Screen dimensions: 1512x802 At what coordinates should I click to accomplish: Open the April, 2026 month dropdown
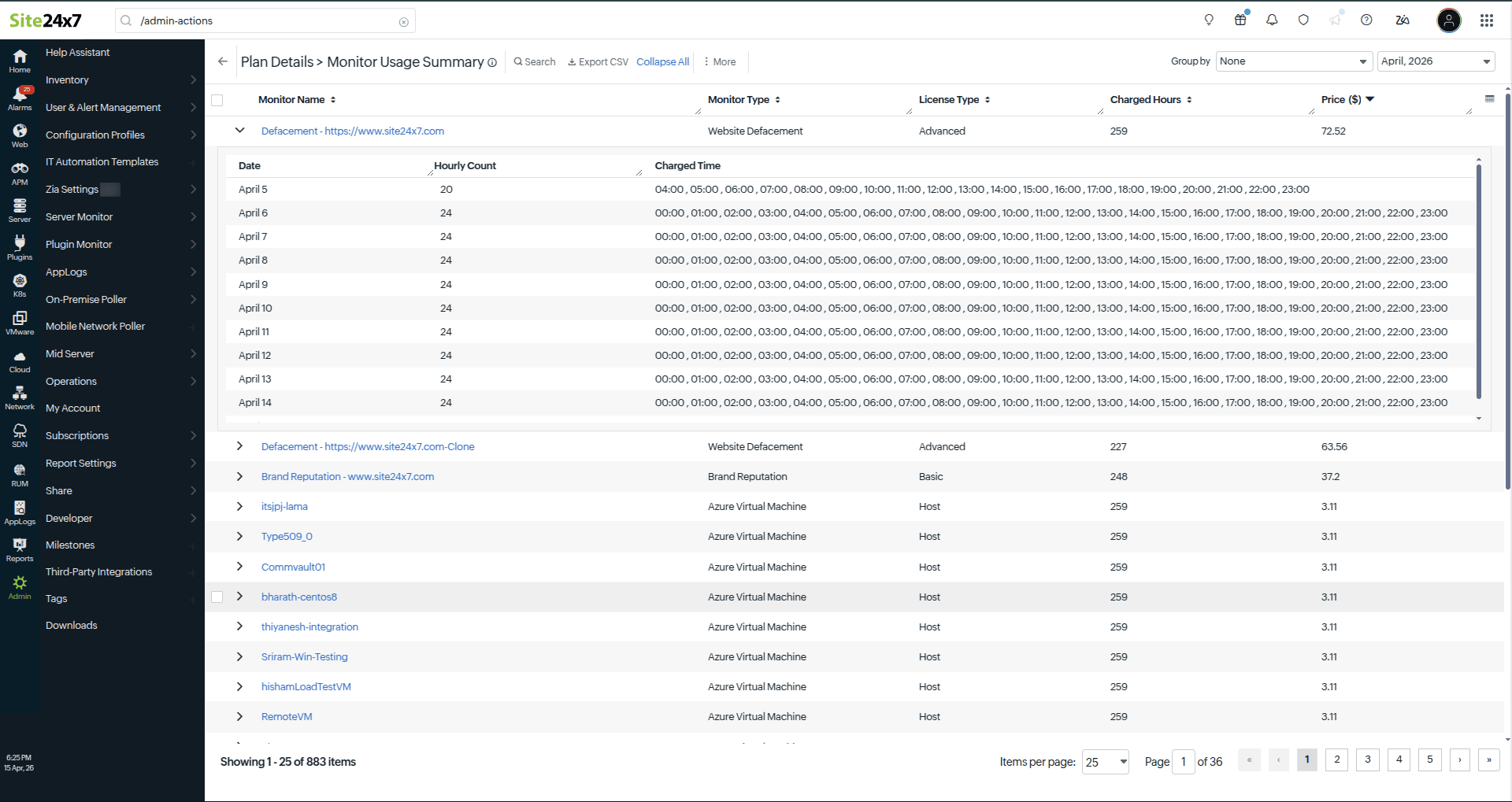tap(1436, 61)
